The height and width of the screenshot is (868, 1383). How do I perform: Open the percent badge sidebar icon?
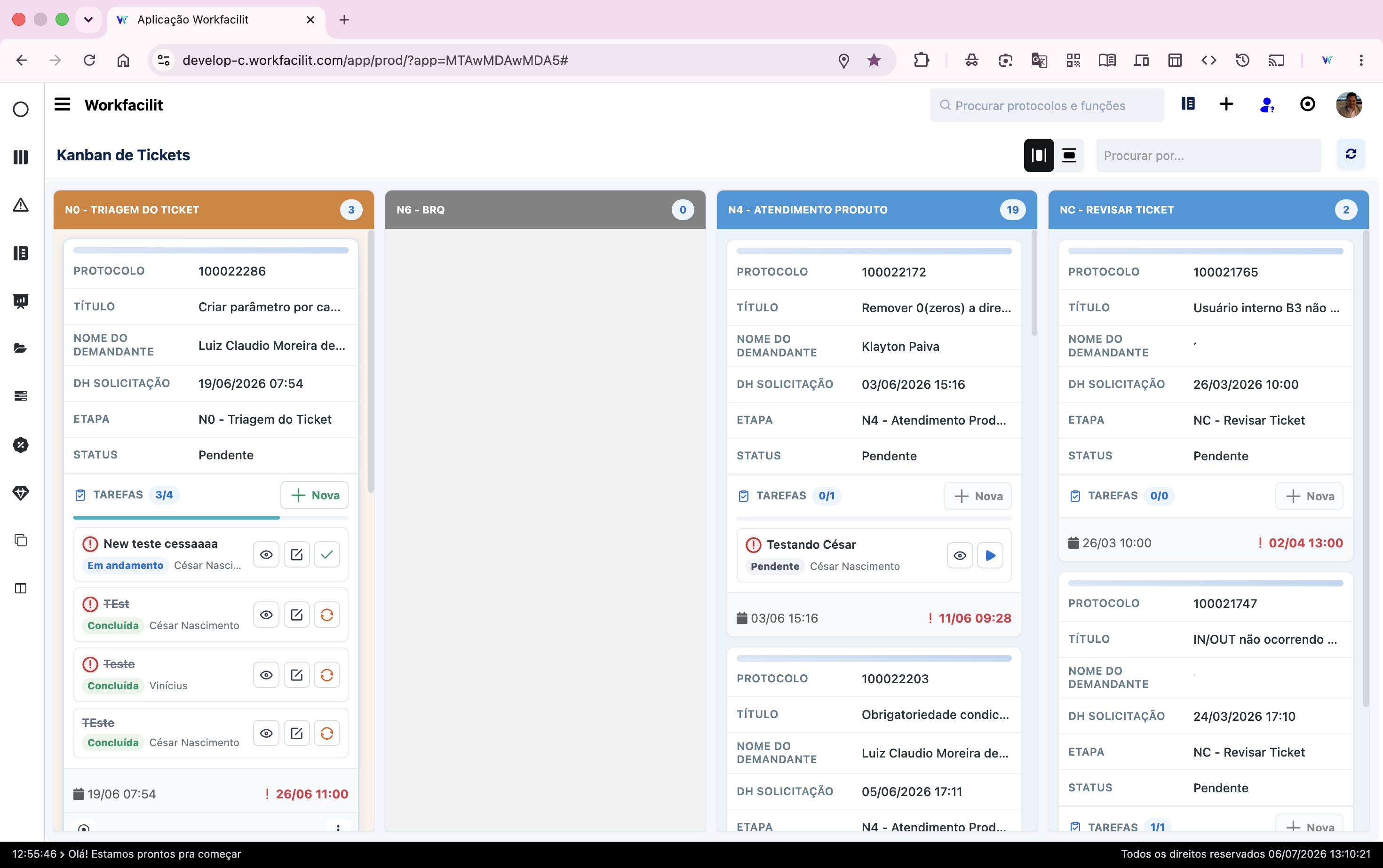tap(21, 444)
